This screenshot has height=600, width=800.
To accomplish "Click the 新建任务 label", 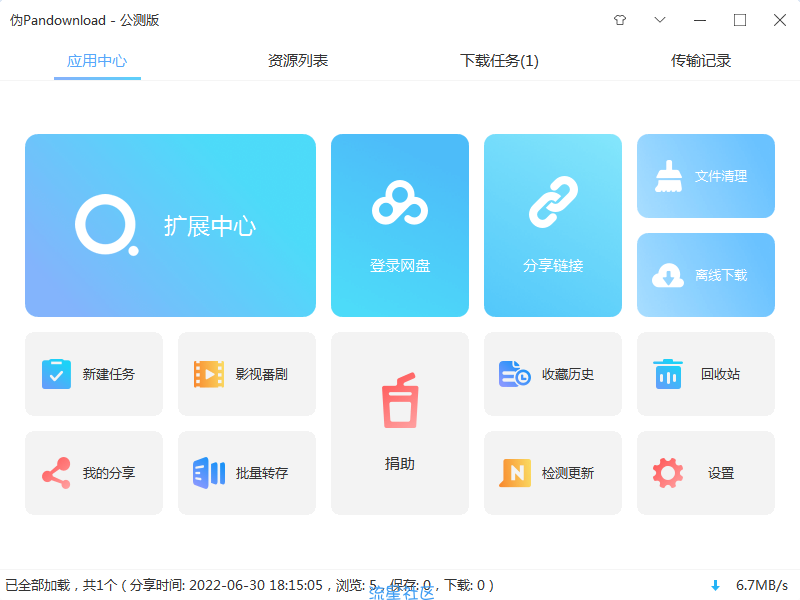I will click(x=109, y=374).
